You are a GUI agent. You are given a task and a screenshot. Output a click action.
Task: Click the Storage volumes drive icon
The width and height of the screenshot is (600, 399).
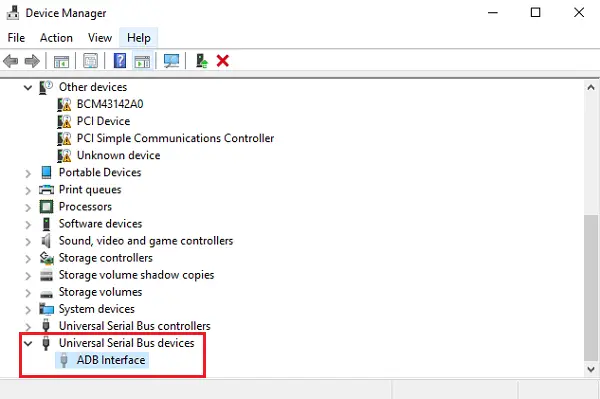(x=46, y=293)
